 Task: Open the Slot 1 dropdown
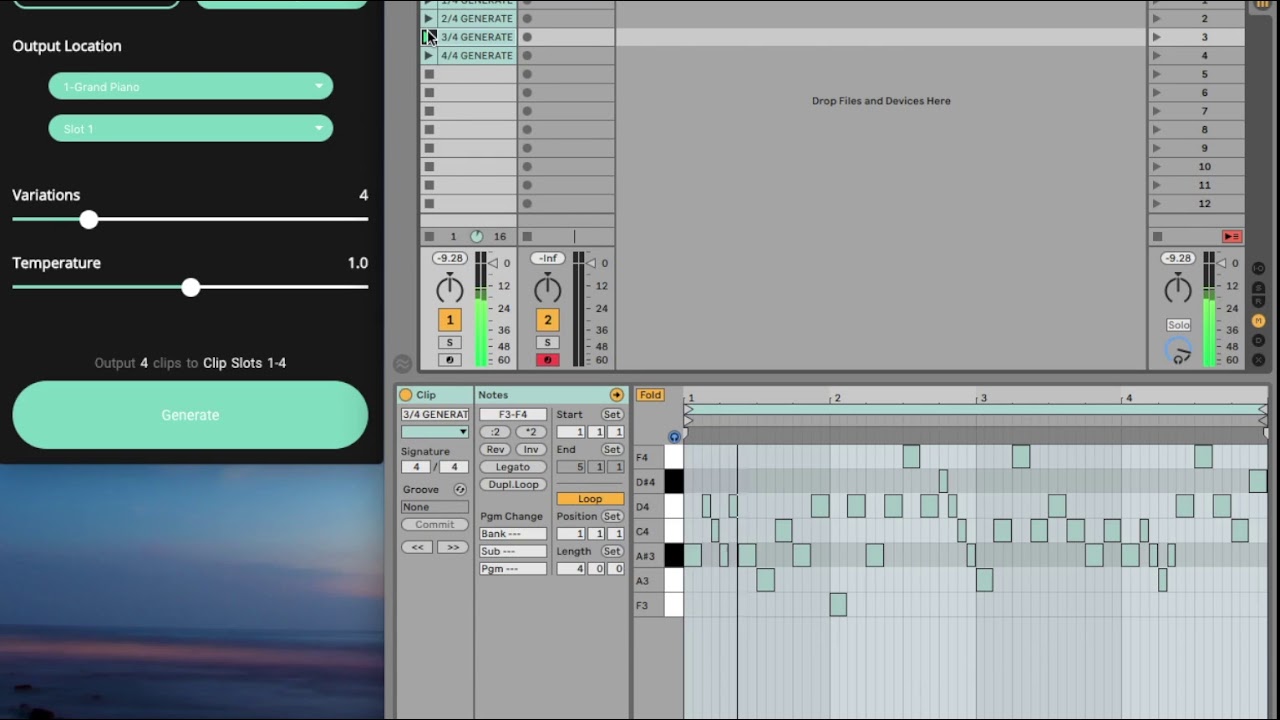pyautogui.click(x=190, y=128)
